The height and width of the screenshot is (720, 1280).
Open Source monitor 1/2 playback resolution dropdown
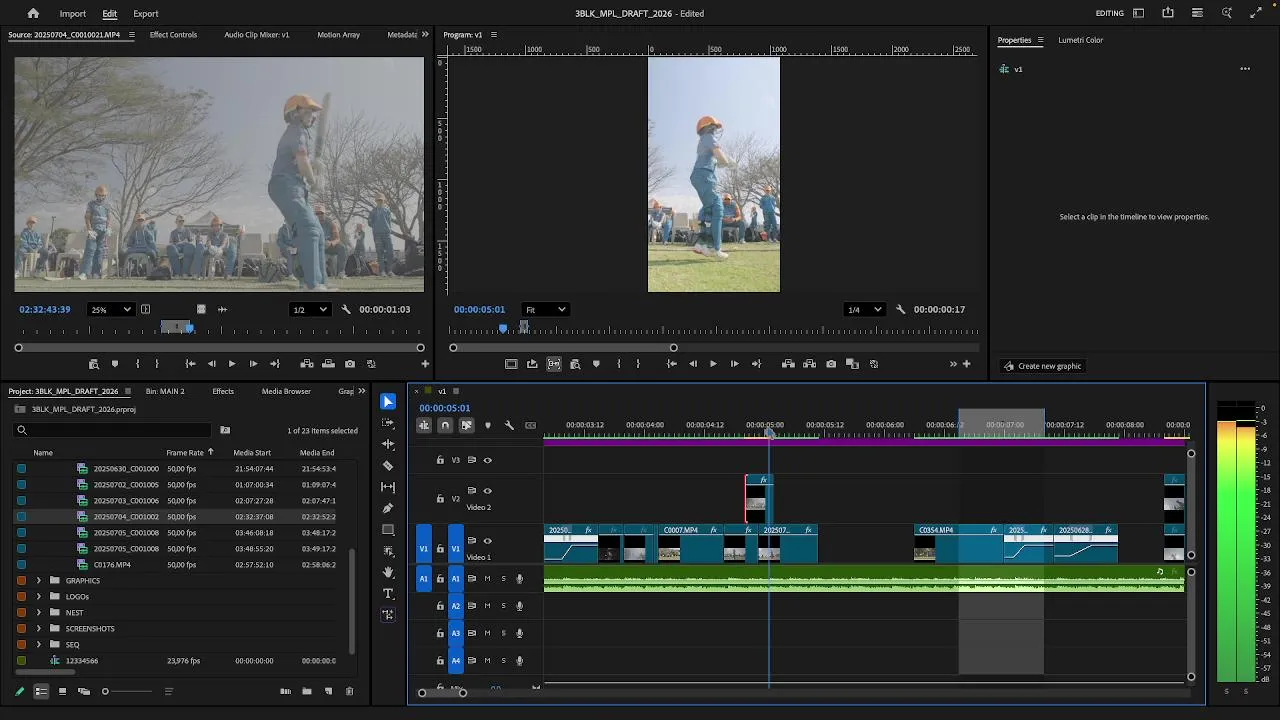coord(310,310)
